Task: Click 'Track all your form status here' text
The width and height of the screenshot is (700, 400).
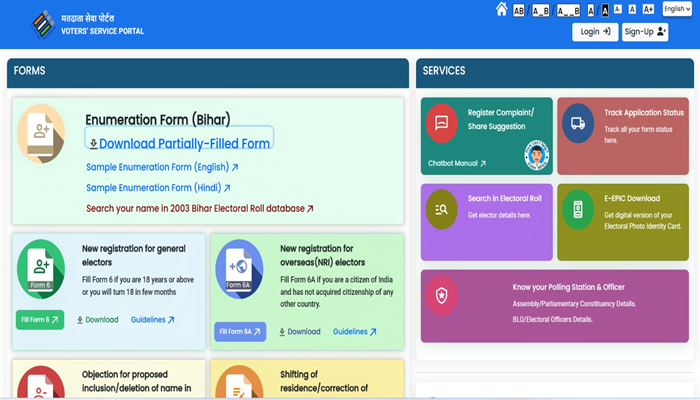Action: 638,134
